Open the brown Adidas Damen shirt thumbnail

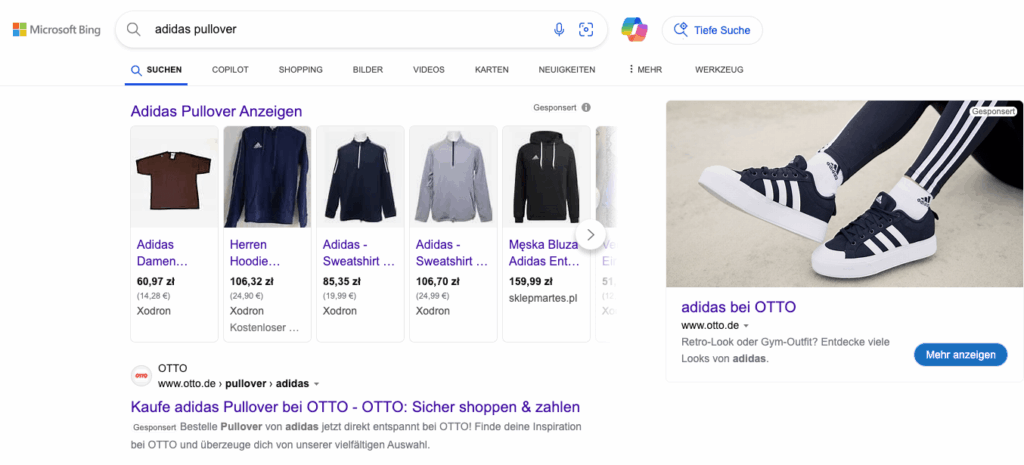pos(174,176)
